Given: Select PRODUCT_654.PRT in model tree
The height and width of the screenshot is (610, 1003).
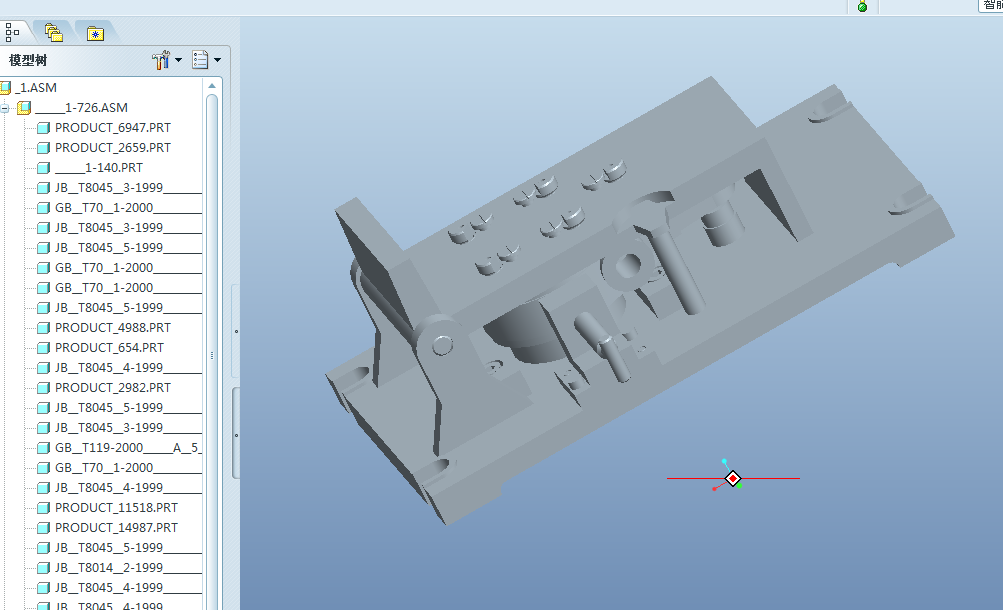Looking at the screenshot, I should click(109, 348).
